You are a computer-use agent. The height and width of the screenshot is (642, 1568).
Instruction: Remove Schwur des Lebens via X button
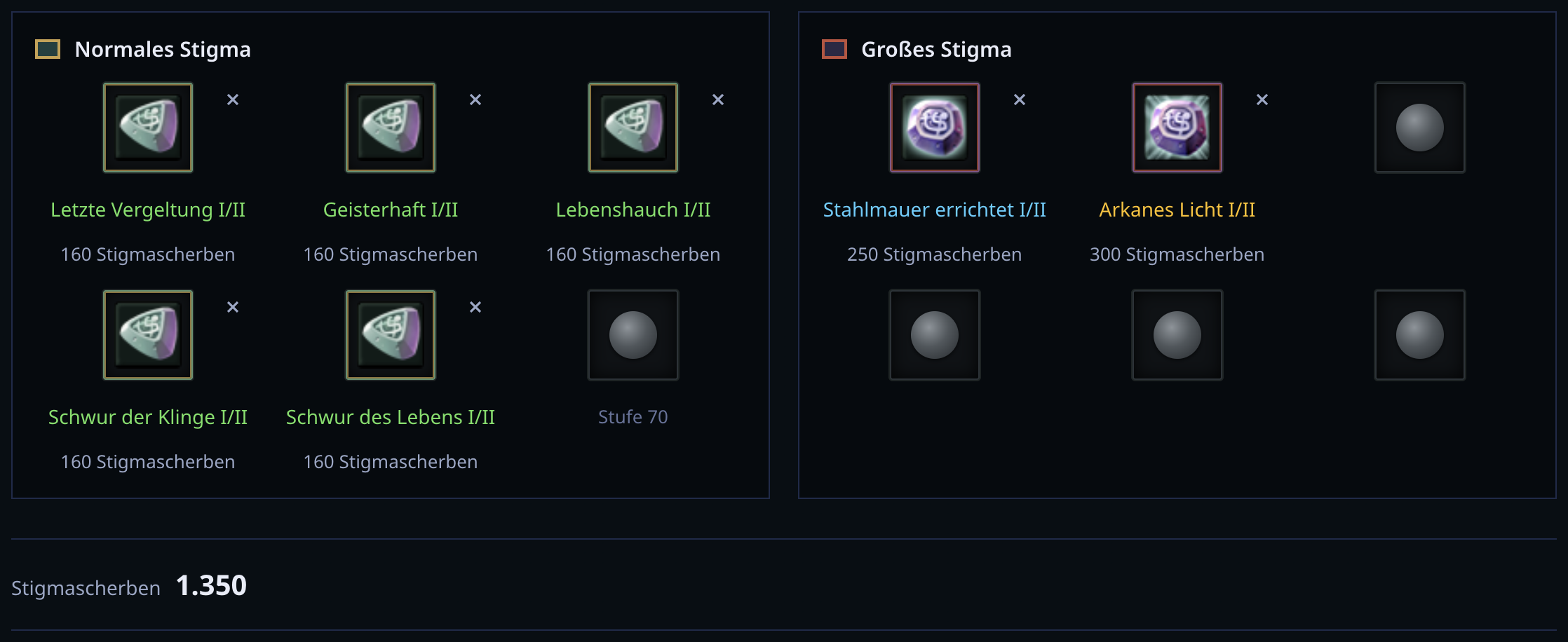coord(475,307)
